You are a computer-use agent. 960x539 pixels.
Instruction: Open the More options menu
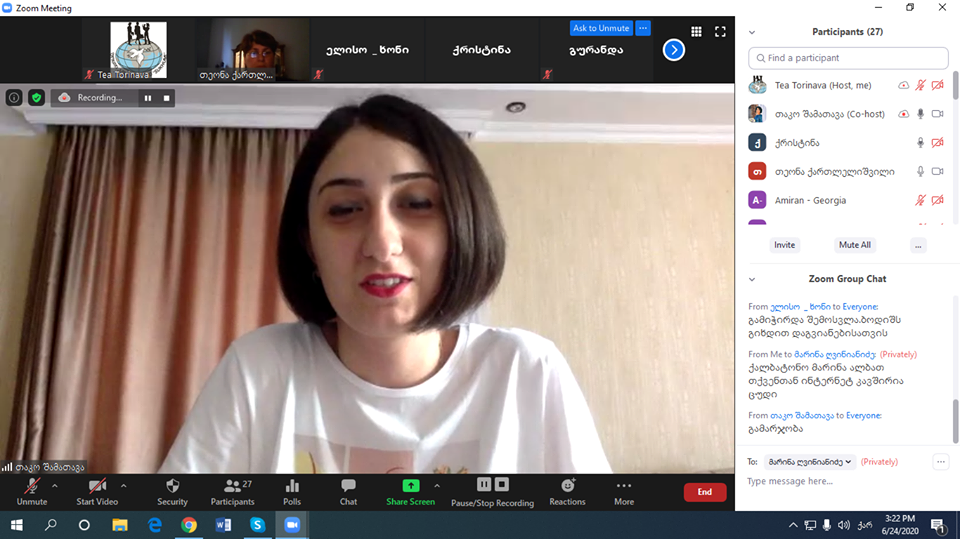click(x=624, y=492)
